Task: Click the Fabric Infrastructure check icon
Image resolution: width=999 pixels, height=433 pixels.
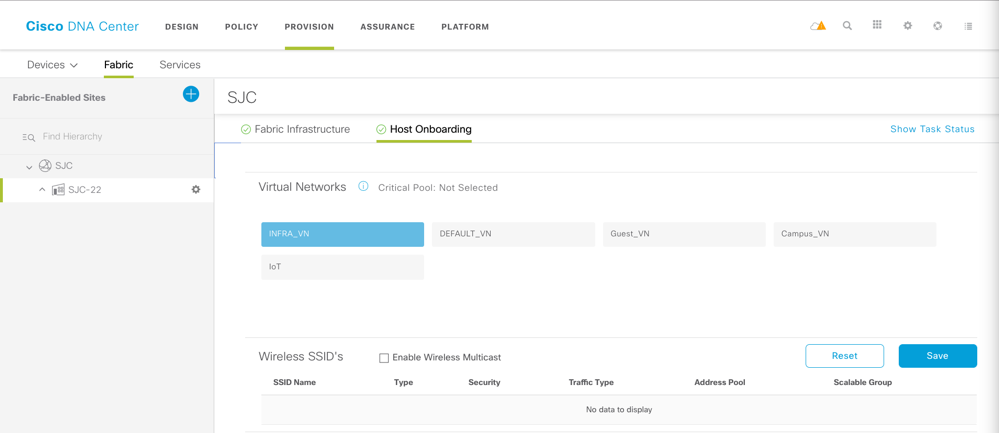Action: (x=245, y=129)
